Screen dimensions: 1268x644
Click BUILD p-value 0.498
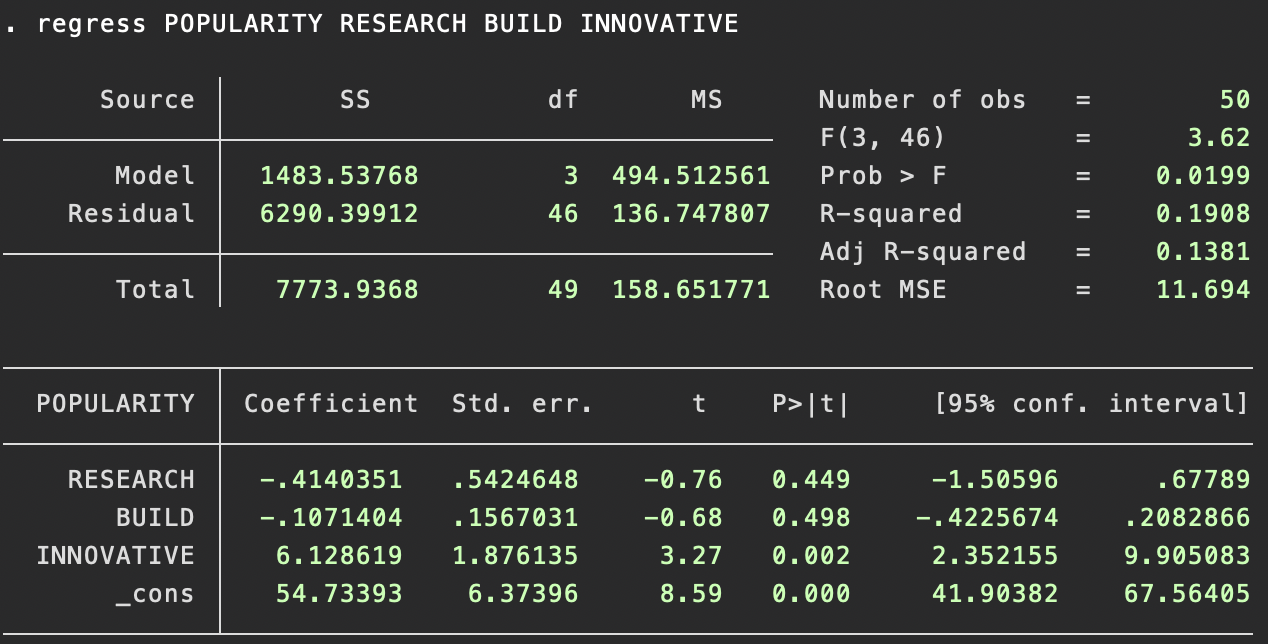[811, 518]
